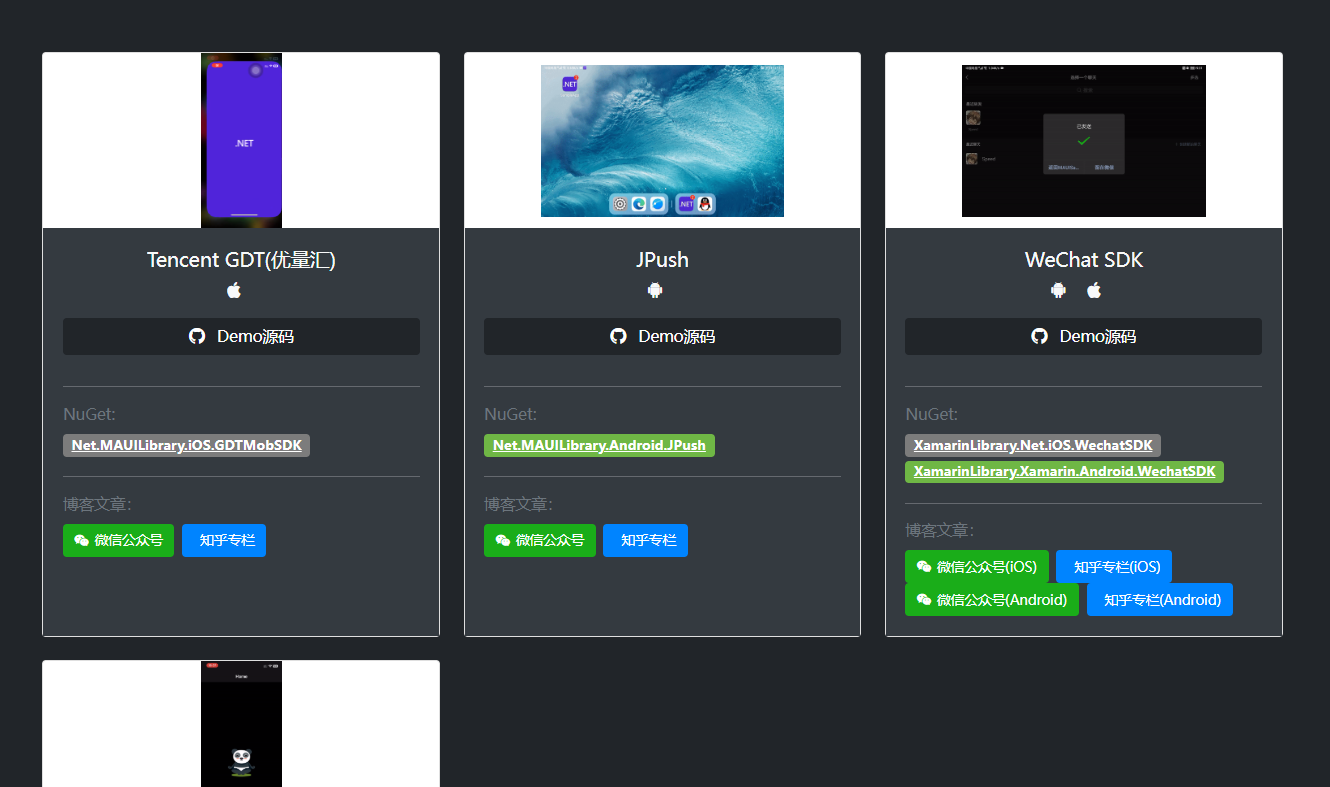Open XamarinLibrary.Xamarin.Android.WechatSDK NuGet link
This screenshot has height=787, width=1330.
[x=1064, y=471]
